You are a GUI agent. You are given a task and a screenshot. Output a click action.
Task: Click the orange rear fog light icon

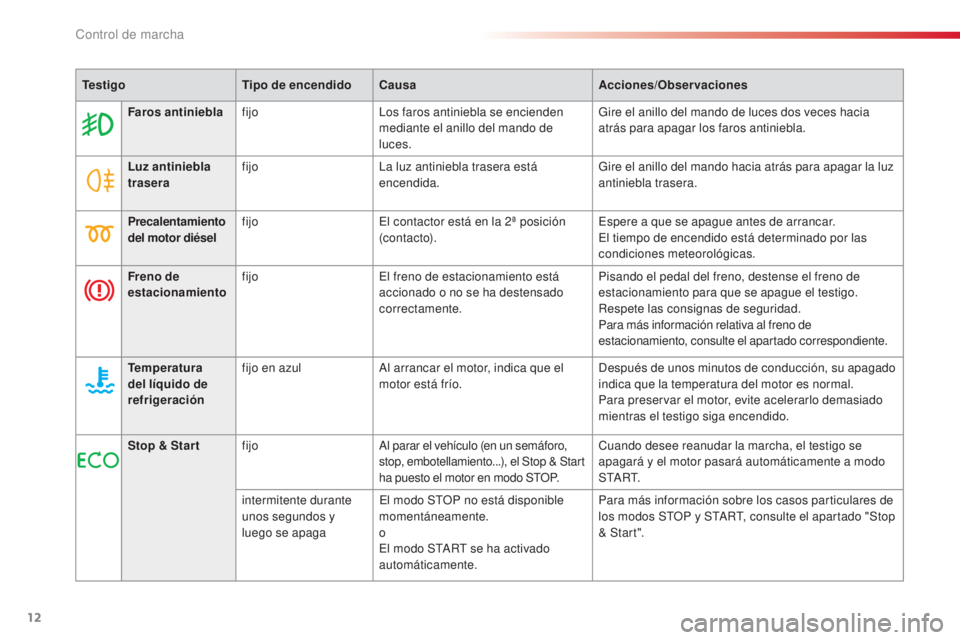(x=98, y=180)
